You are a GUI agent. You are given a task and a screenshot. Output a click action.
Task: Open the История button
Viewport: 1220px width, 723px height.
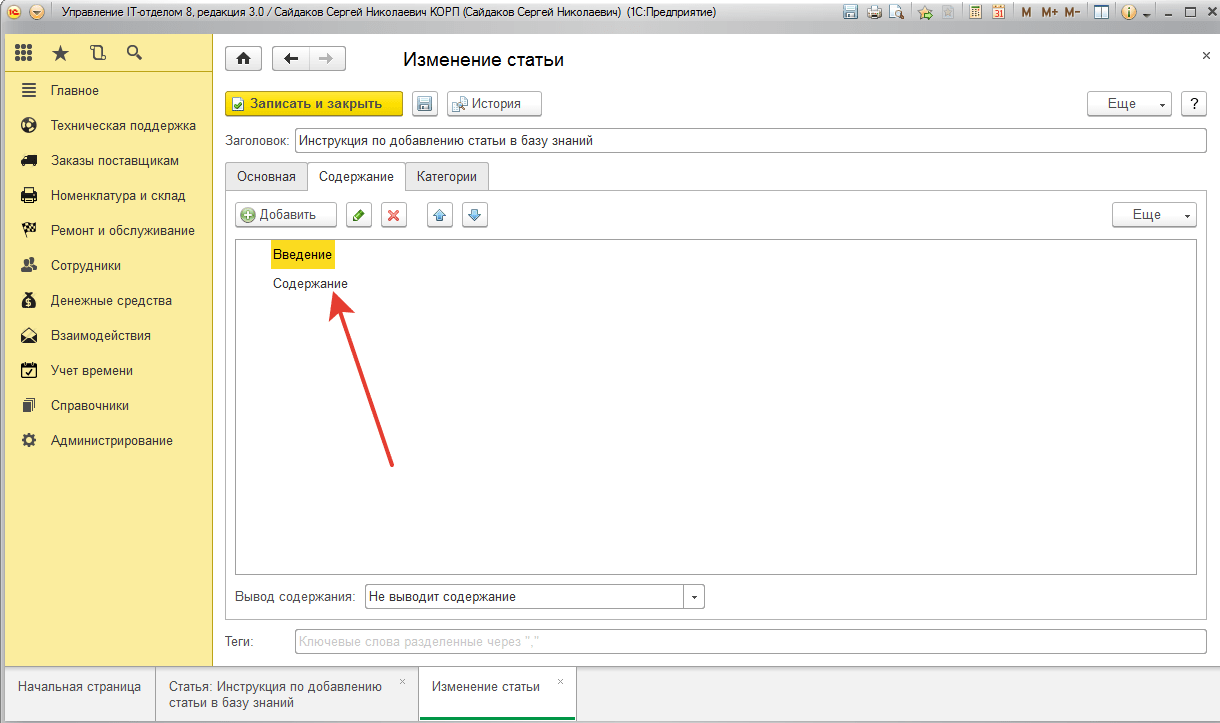[x=494, y=104]
